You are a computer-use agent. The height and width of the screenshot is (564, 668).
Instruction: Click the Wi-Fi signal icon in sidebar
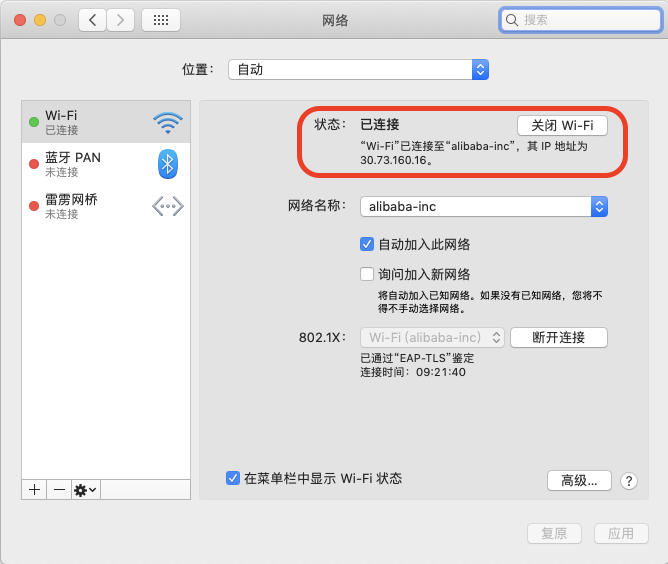pos(168,123)
